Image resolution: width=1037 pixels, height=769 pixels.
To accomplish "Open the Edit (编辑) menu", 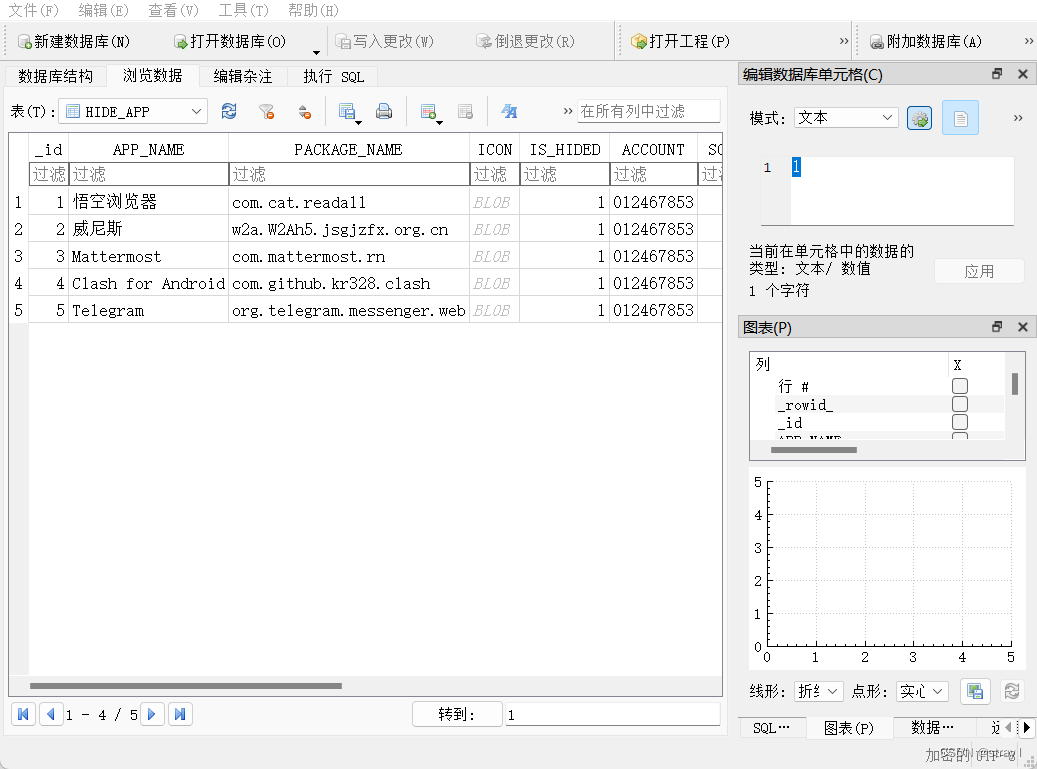I will coord(103,10).
